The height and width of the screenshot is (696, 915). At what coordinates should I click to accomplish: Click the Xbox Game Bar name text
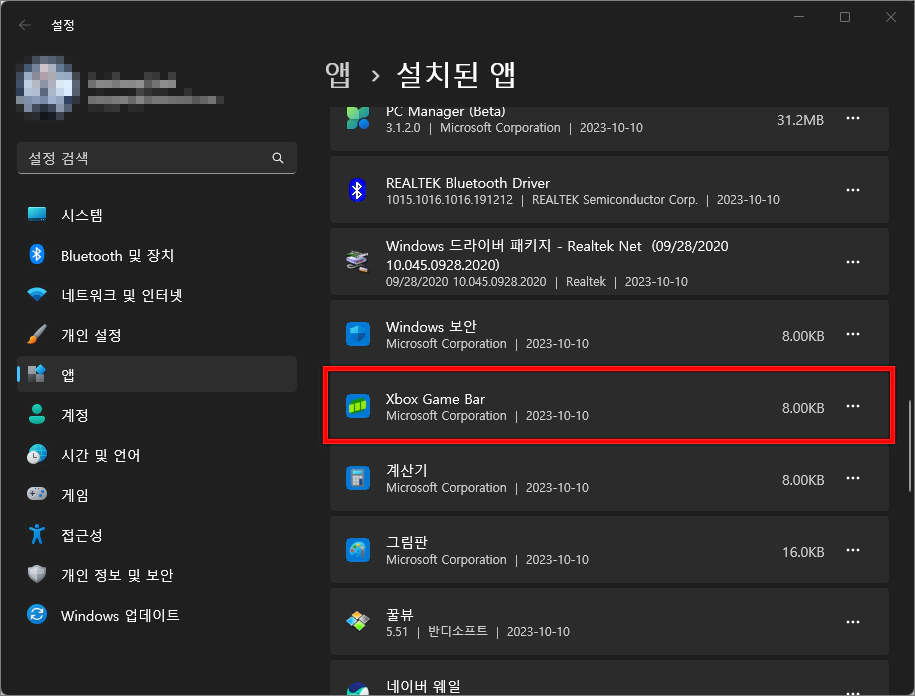tap(435, 399)
